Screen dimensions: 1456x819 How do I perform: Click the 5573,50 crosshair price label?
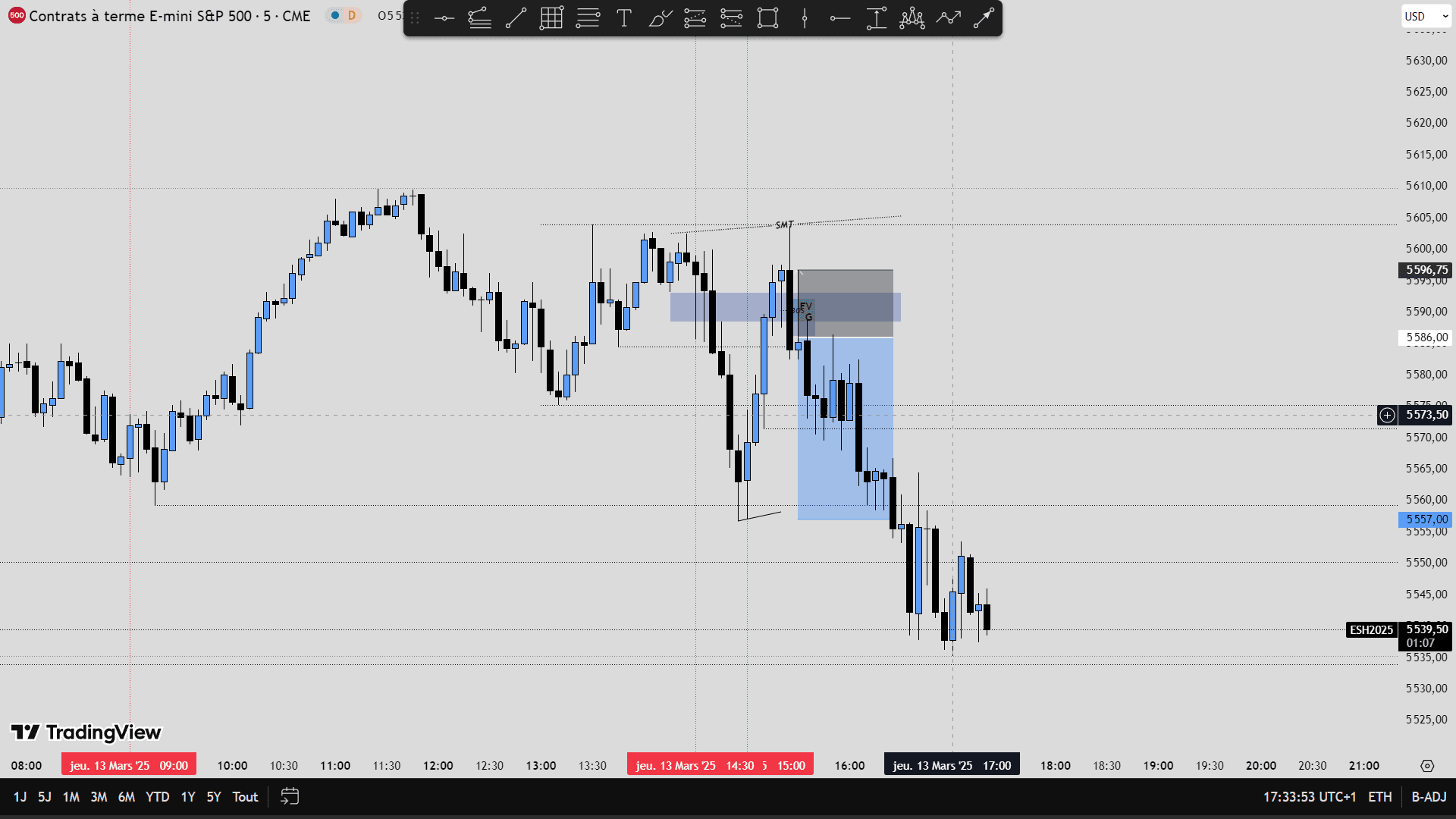[x=1426, y=415]
